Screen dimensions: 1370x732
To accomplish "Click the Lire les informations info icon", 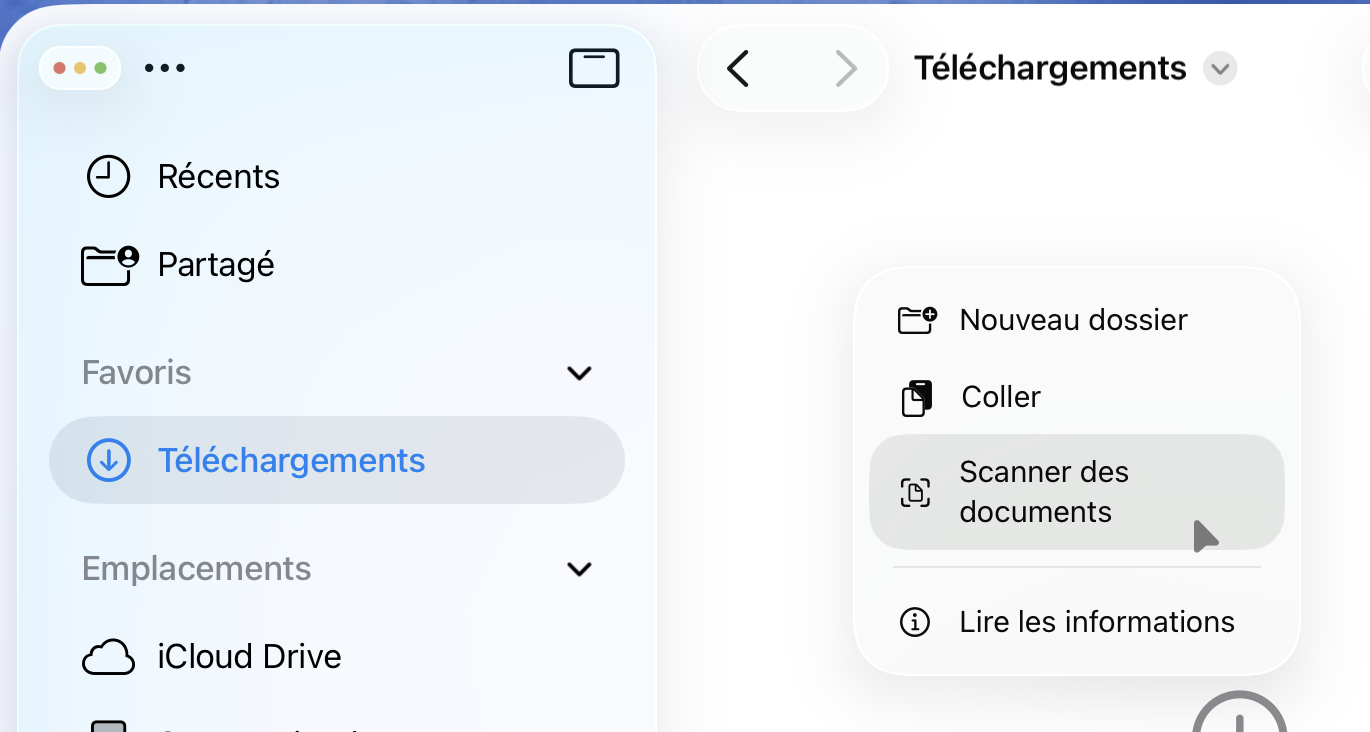I will 913,621.
